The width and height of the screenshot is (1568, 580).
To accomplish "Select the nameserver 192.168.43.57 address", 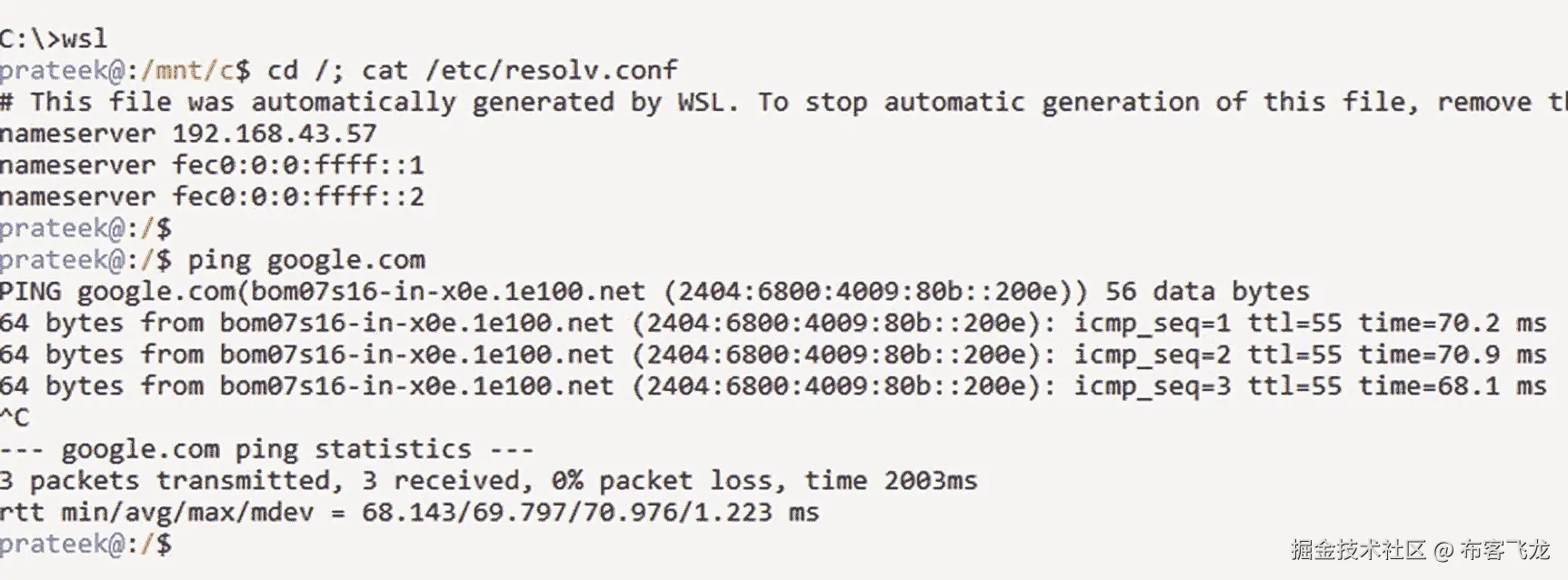I will tap(274, 134).
